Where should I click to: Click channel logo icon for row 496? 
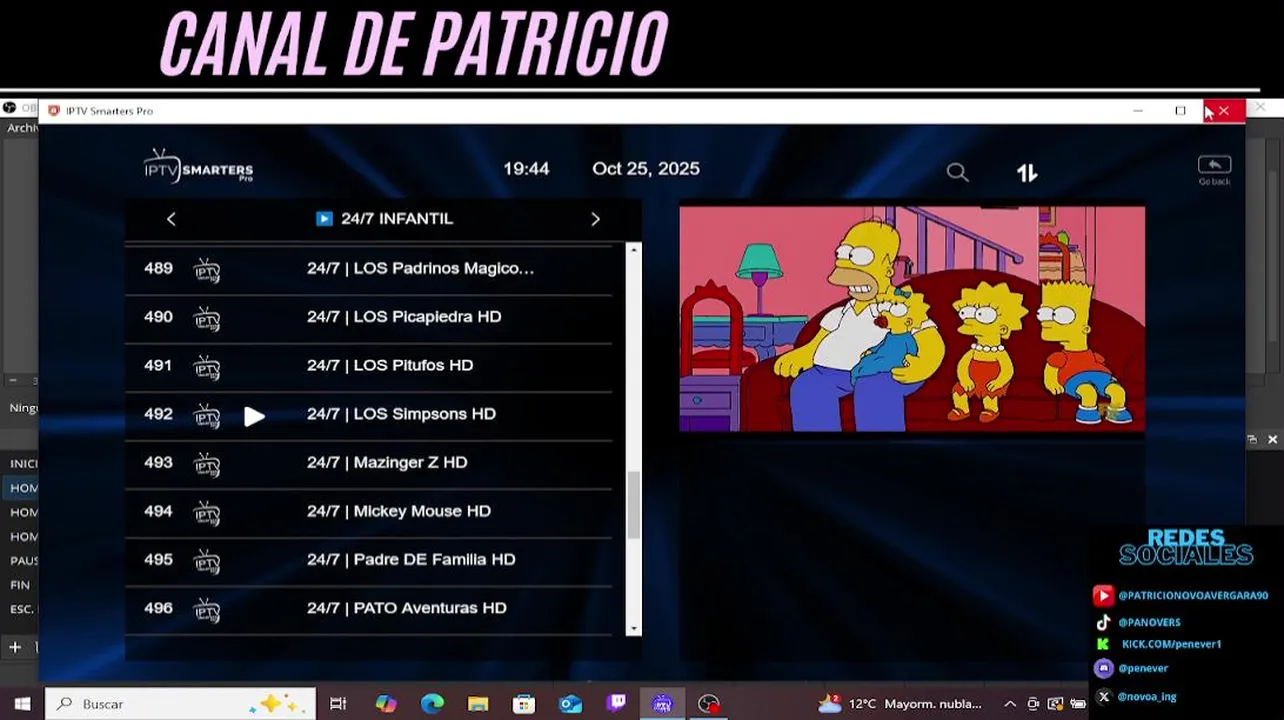207,610
